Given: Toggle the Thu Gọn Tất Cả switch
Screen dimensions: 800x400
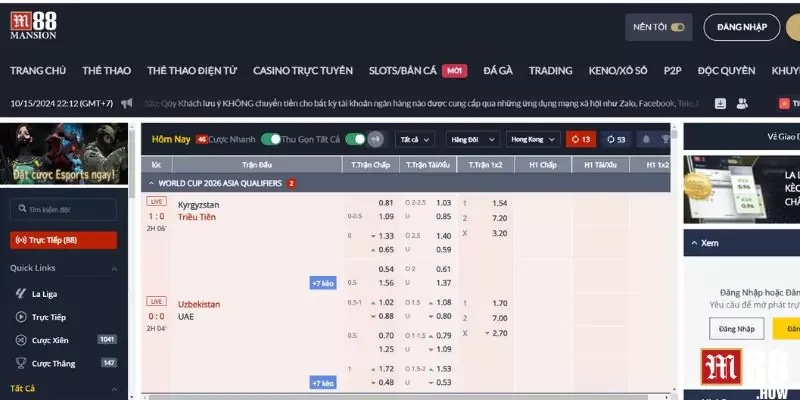Looking at the screenshot, I should [x=354, y=139].
